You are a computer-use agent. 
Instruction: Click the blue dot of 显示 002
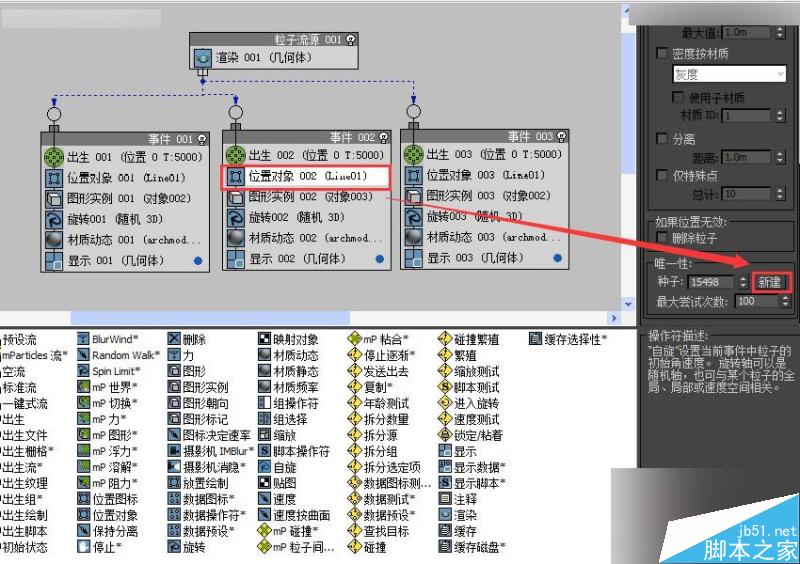380,259
